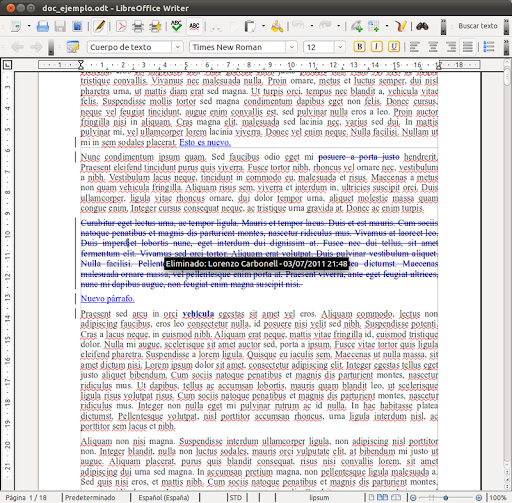Click the Copy icon

coord(233,27)
